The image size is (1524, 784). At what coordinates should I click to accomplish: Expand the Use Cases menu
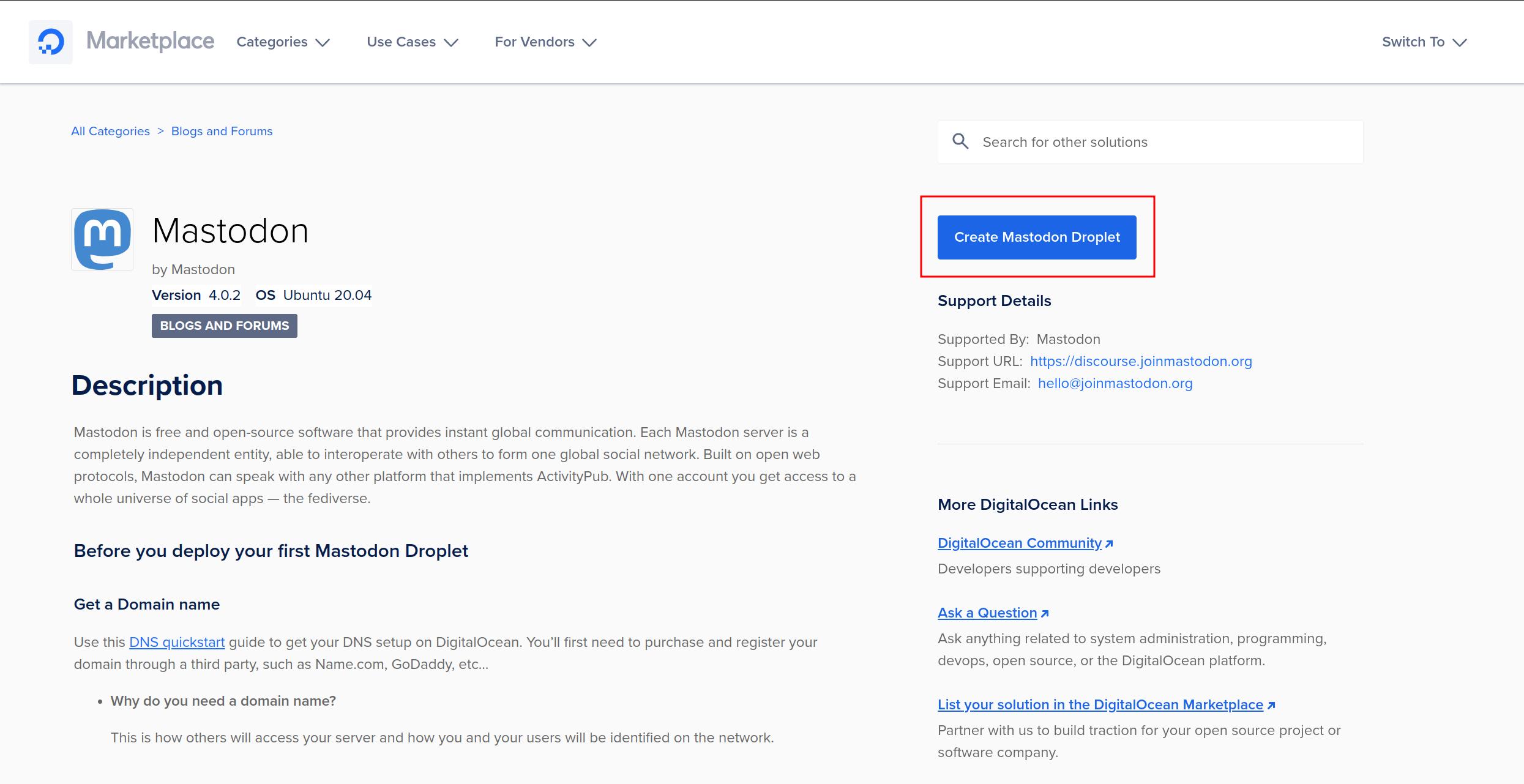(413, 42)
